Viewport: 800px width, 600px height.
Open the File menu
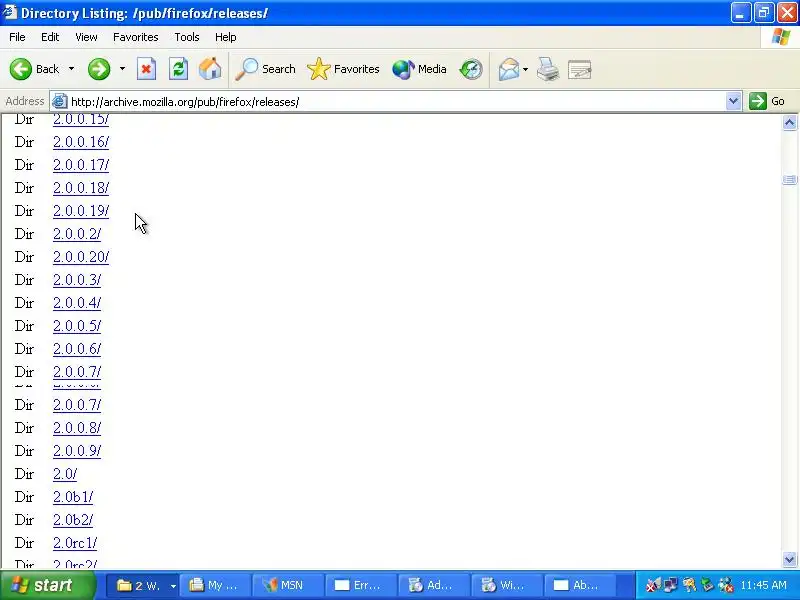pos(17,37)
